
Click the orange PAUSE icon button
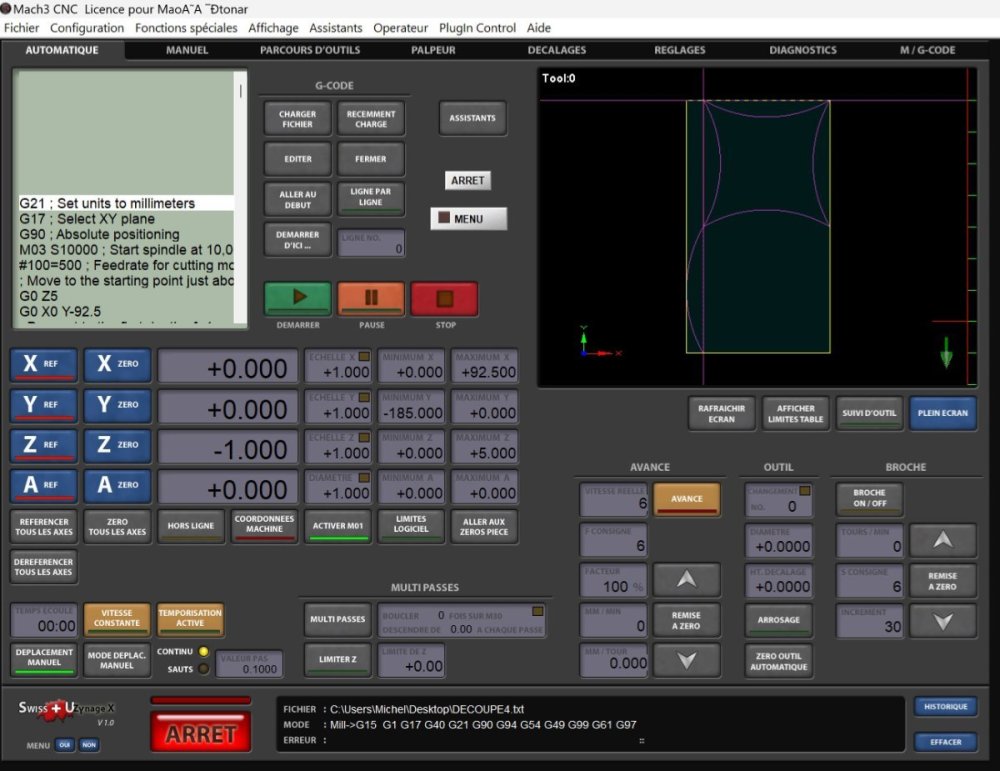click(x=371, y=298)
